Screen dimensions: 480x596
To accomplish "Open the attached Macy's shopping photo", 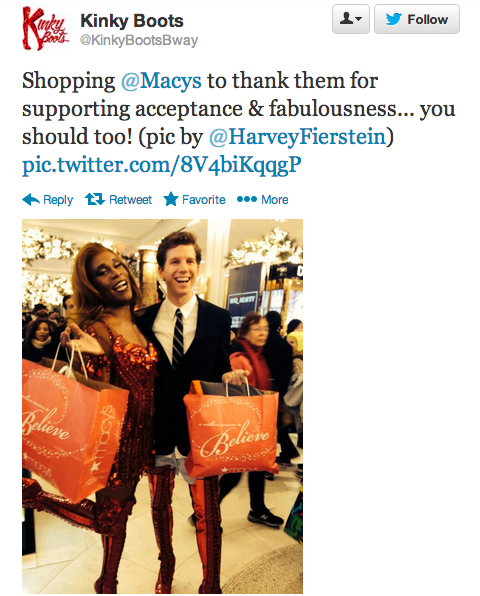I will pos(162,406).
